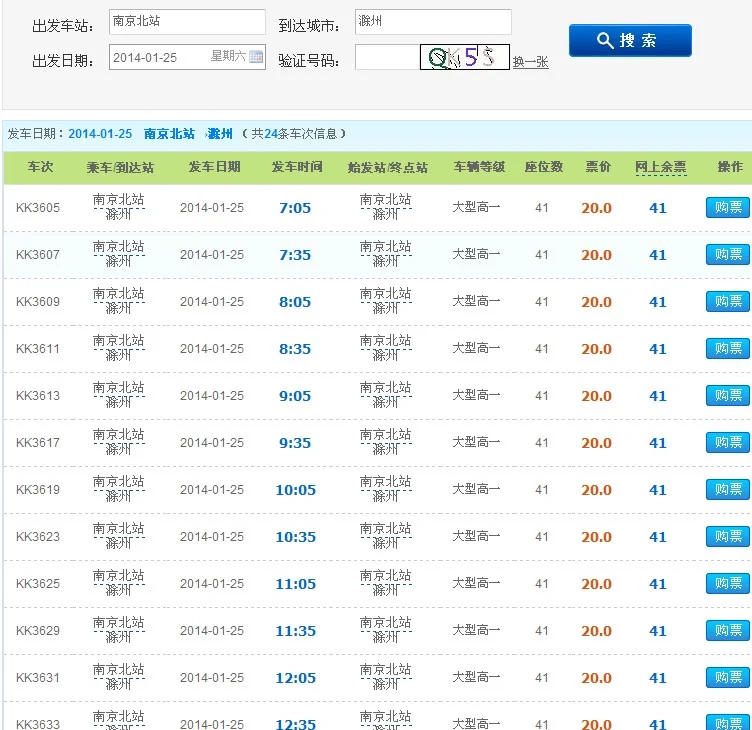Click 滁州 in the results summary bar
This screenshot has height=730, width=752.
pyautogui.click(x=220, y=133)
